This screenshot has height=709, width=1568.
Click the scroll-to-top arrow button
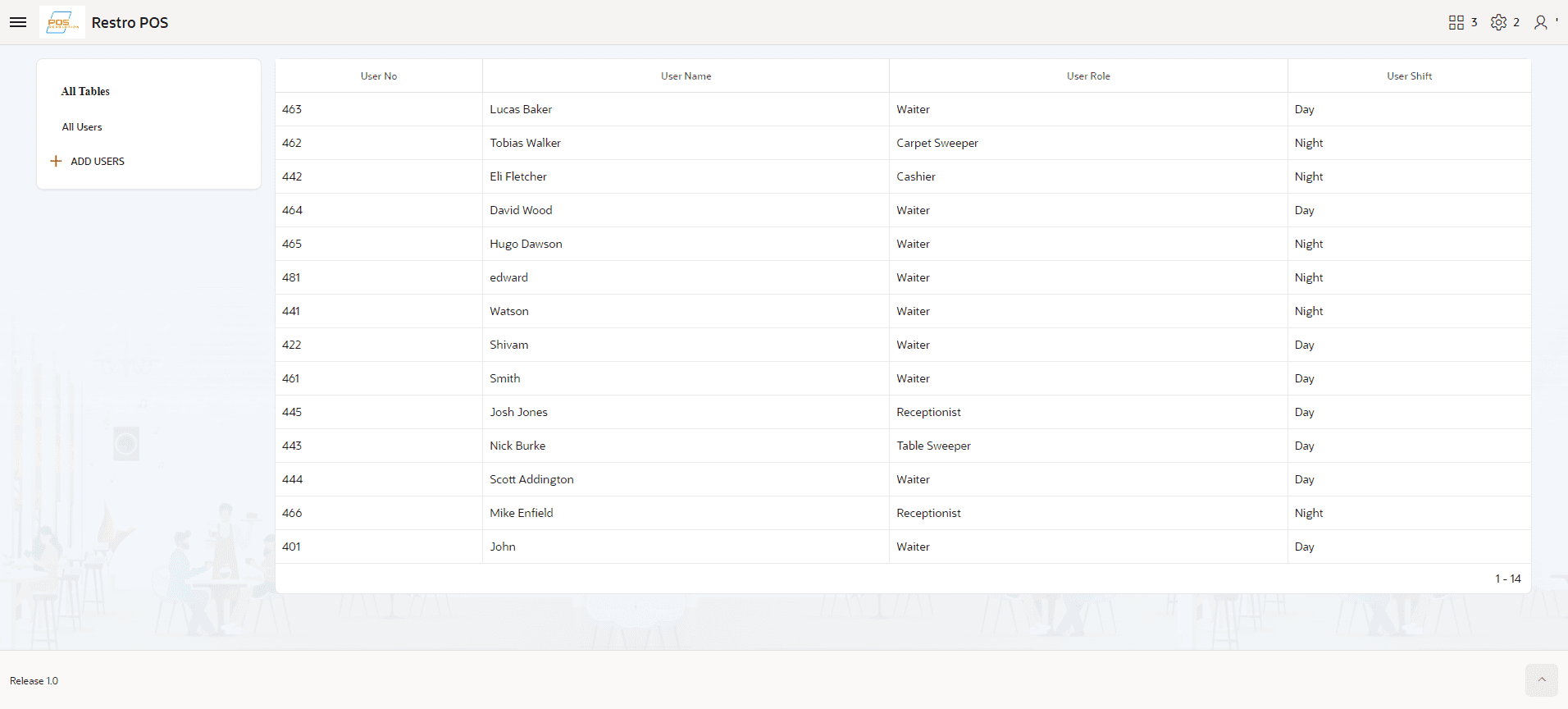(1541, 680)
